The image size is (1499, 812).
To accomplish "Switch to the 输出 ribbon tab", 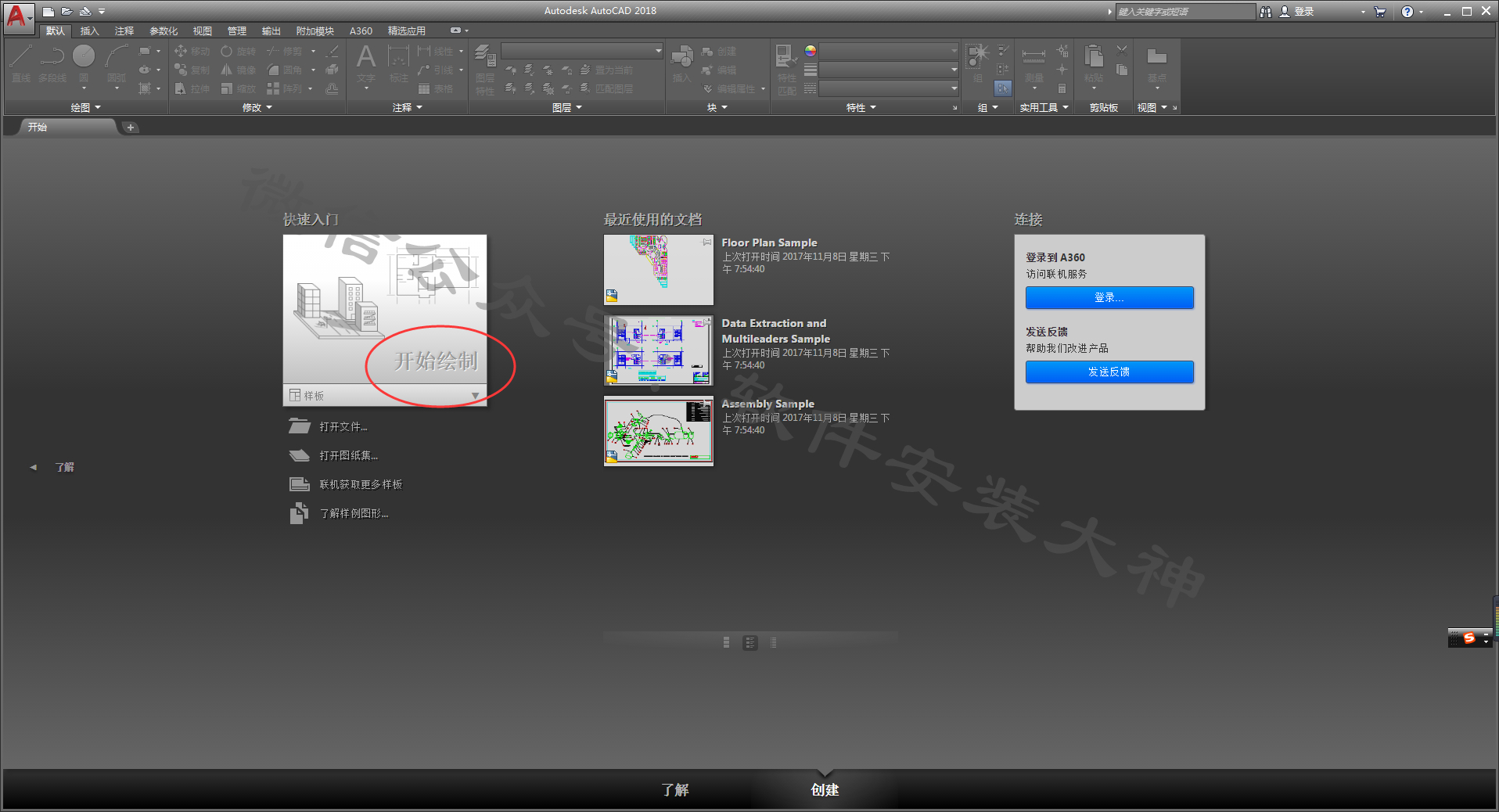I will point(271,31).
